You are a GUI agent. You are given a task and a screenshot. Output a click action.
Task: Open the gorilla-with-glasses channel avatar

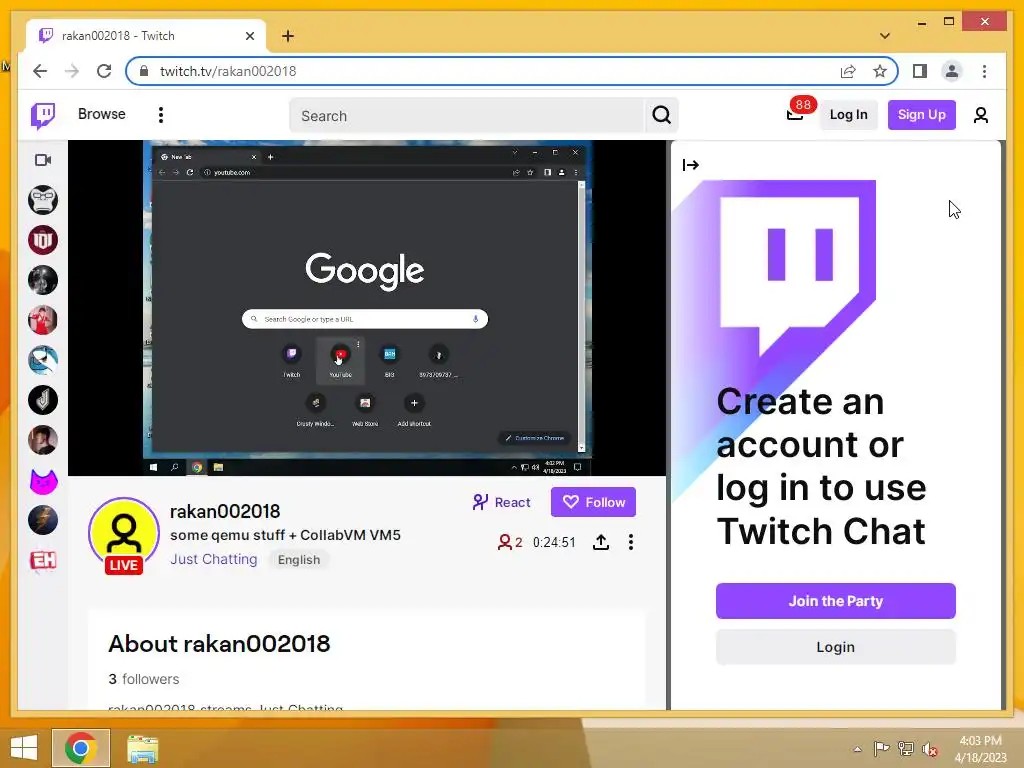pyautogui.click(x=43, y=200)
